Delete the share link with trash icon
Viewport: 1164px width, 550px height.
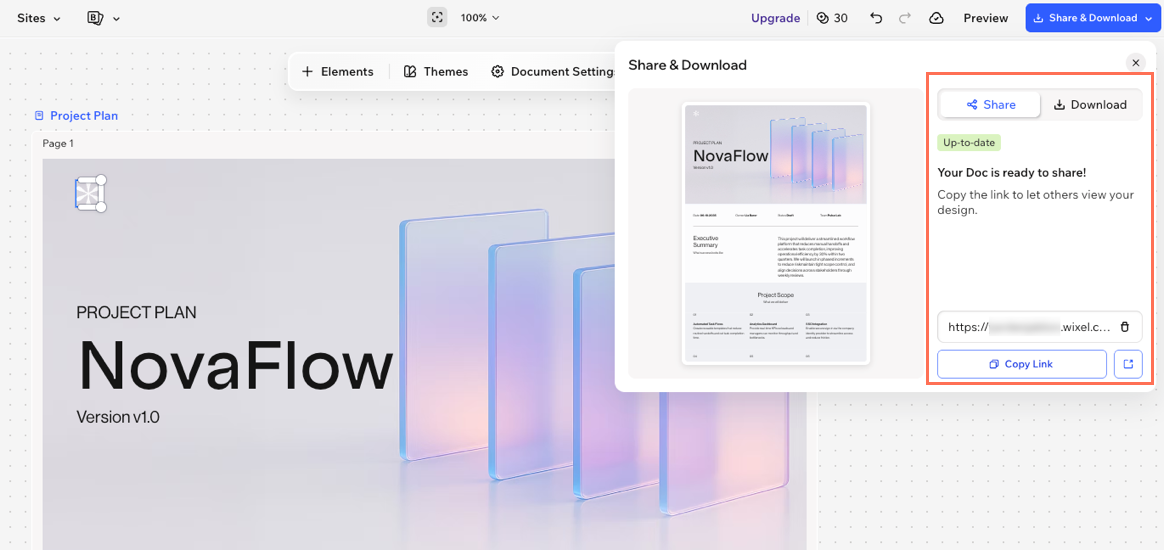coord(1125,327)
